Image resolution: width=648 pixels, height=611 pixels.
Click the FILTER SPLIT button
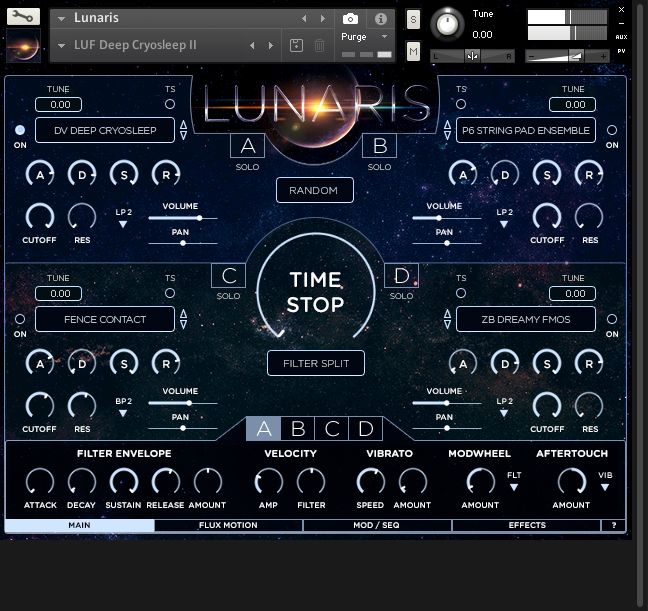[x=316, y=363]
